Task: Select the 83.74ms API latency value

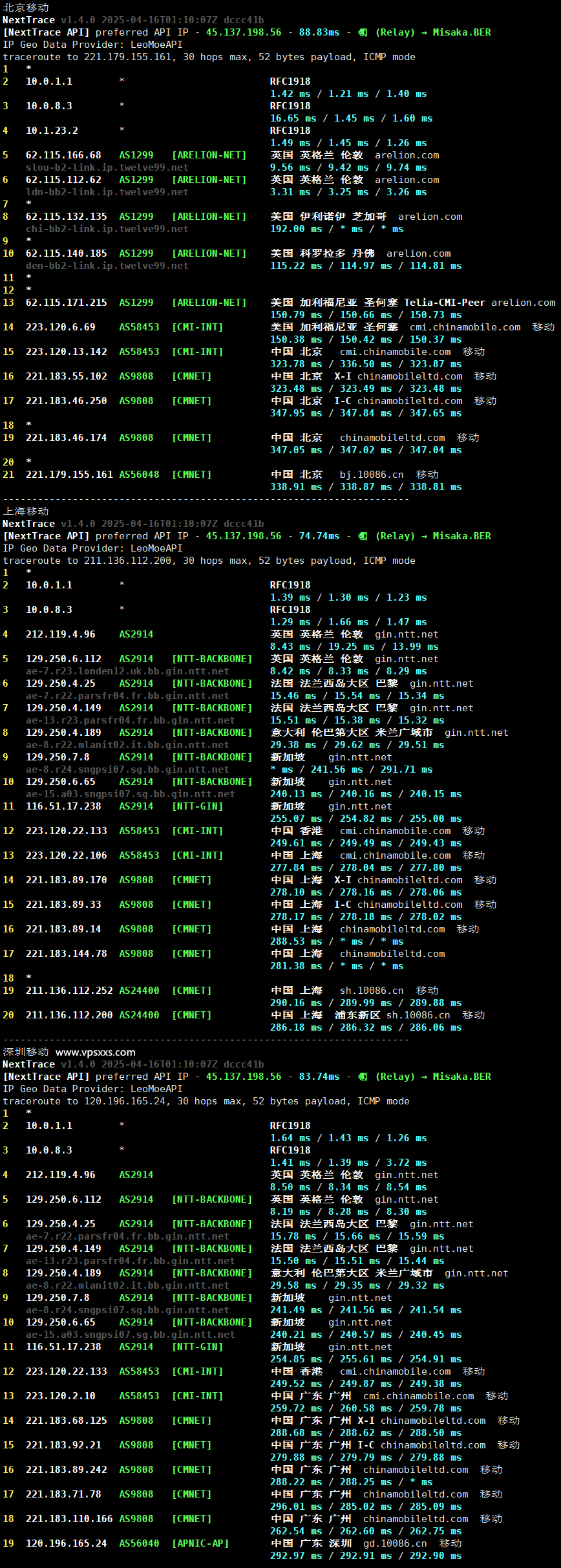Action: (319, 1077)
